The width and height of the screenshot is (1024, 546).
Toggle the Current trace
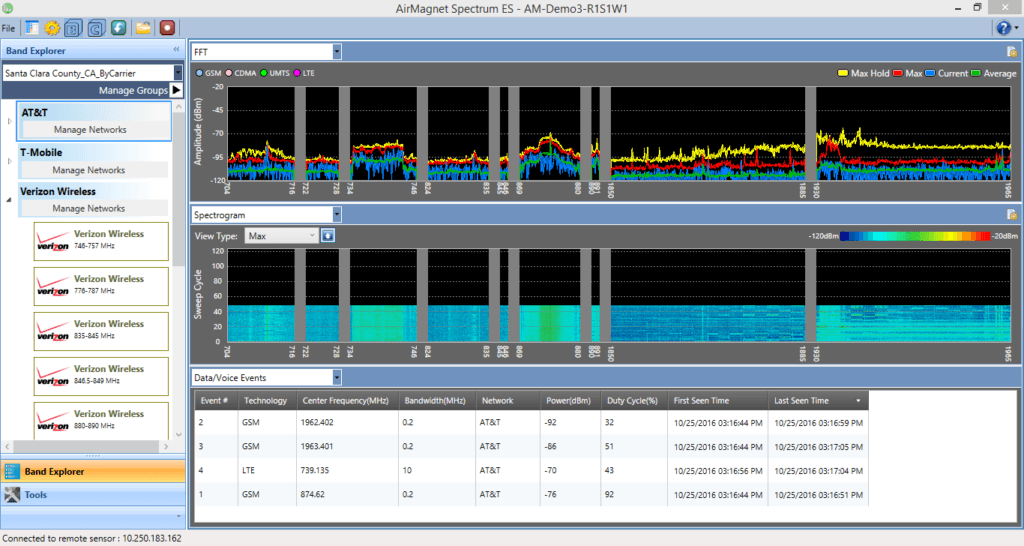pyautogui.click(x=930, y=73)
